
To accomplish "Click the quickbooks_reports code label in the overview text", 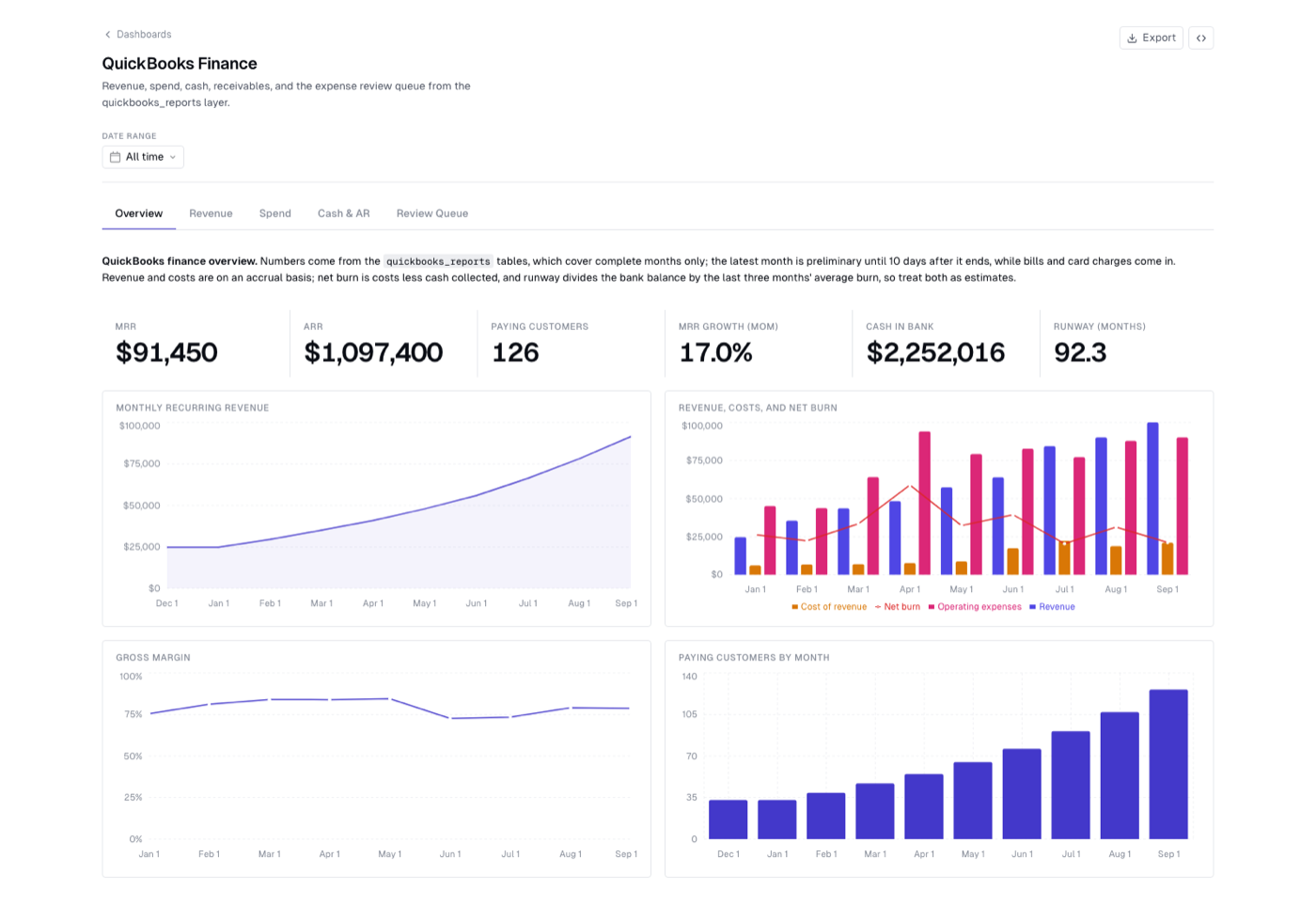I will click(x=438, y=261).
